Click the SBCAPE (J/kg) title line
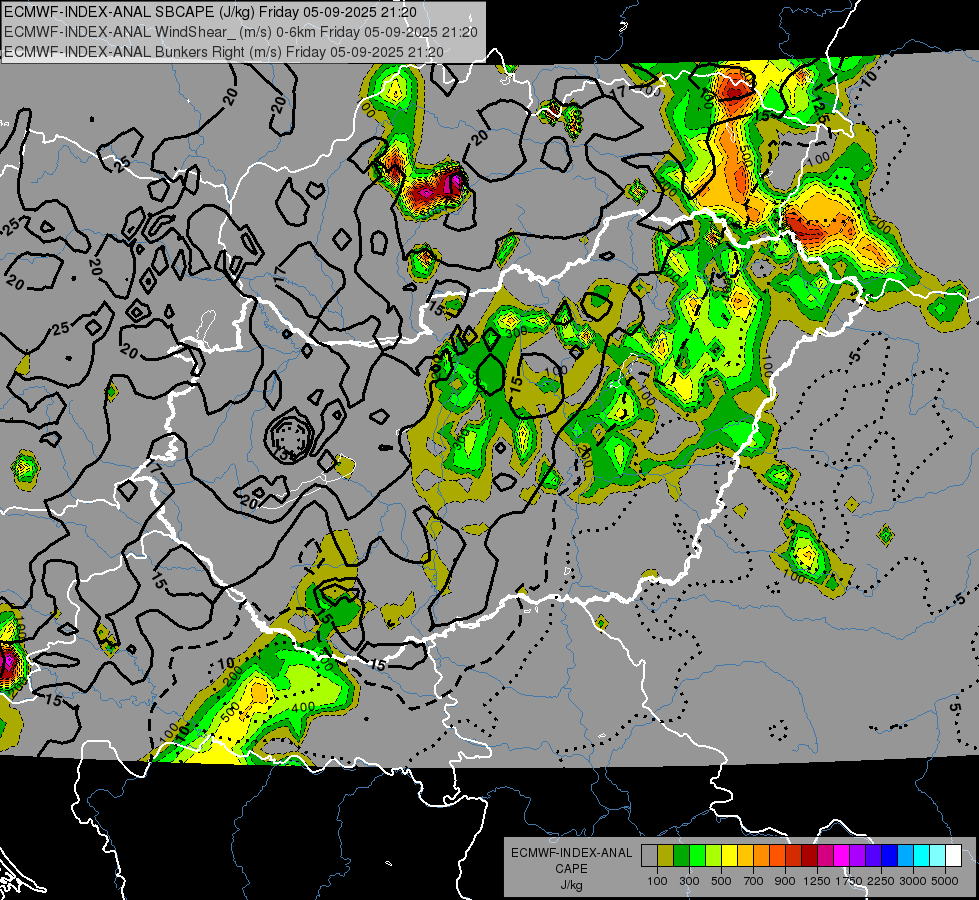 [210, 12]
